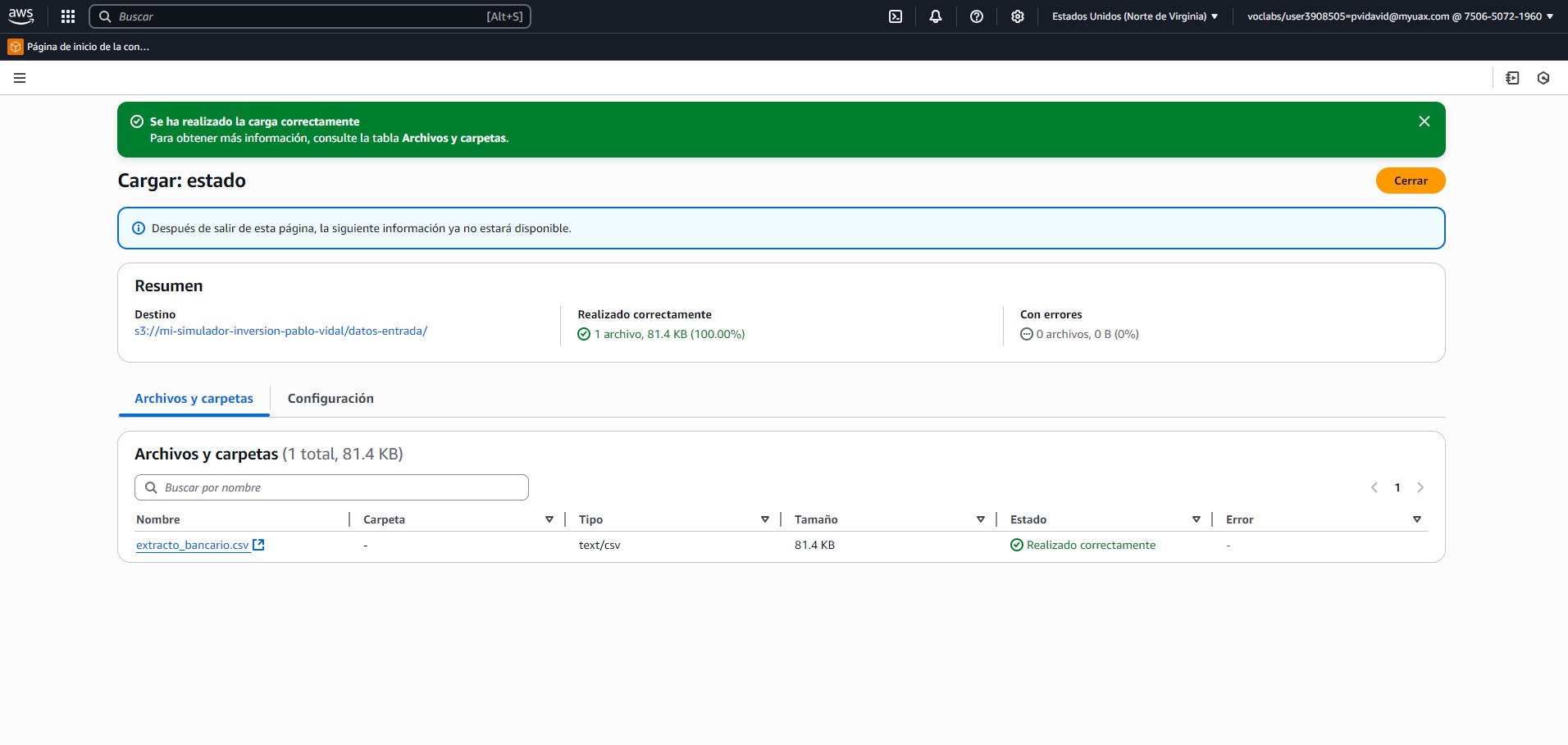The image size is (1568, 745).
Task: Click external link icon next to extracto_bancario.csv
Action: click(258, 545)
